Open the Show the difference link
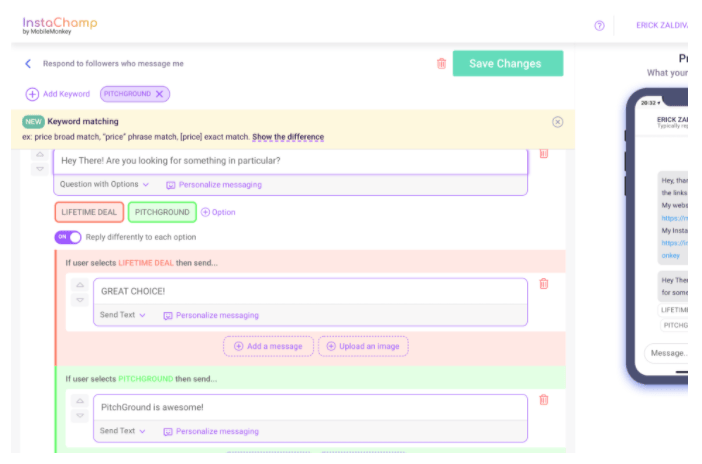The height and width of the screenshot is (464, 702). point(288,136)
